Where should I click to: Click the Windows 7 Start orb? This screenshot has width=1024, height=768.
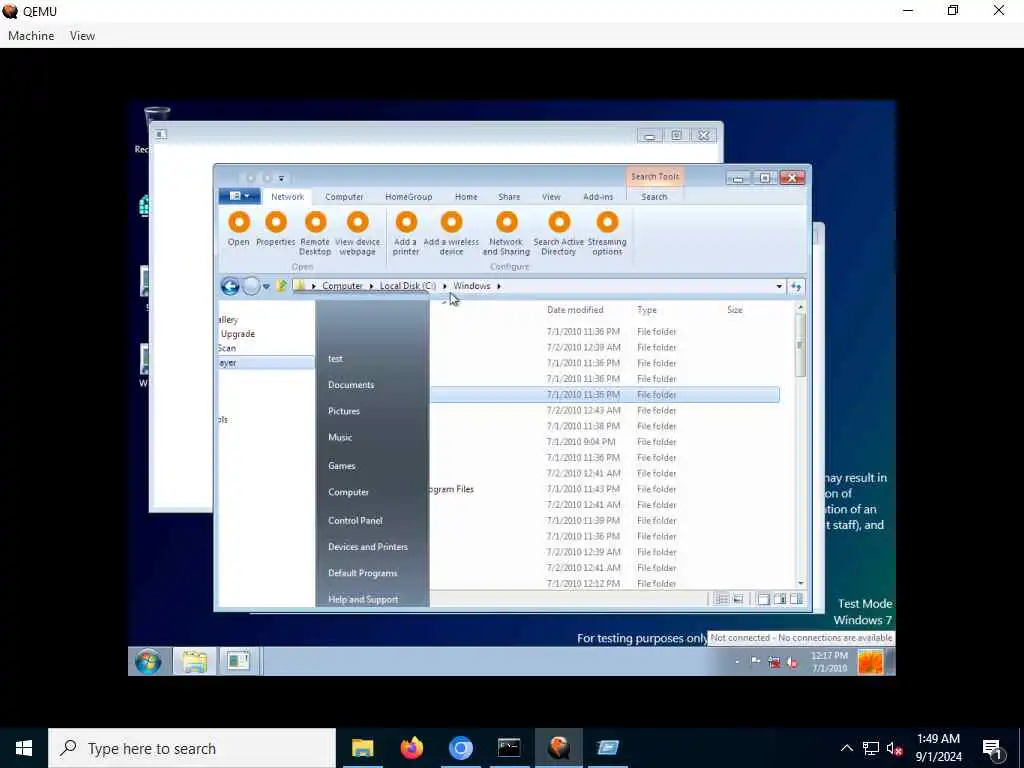pos(148,662)
